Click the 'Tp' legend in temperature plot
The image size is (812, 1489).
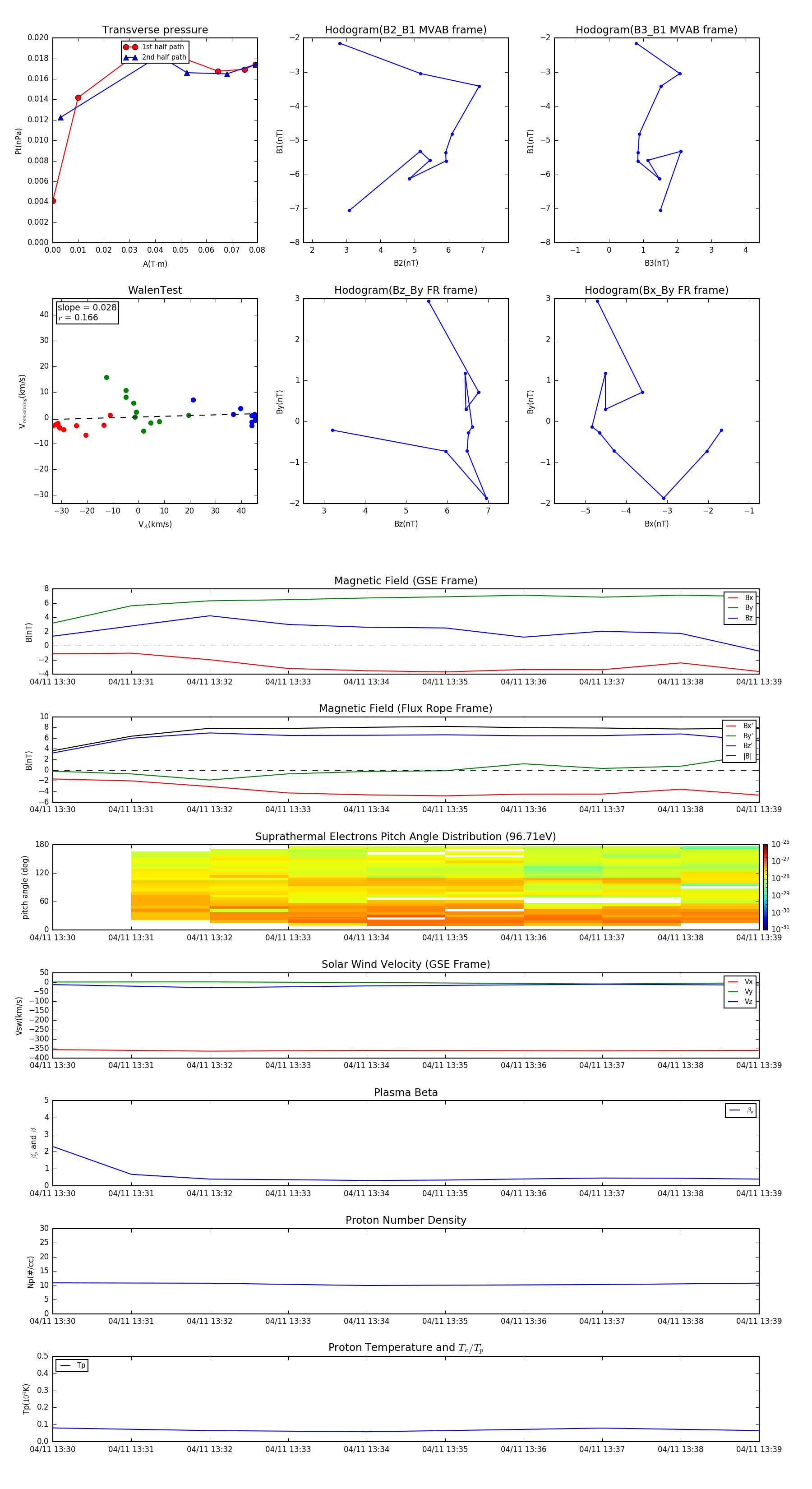(72, 1365)
